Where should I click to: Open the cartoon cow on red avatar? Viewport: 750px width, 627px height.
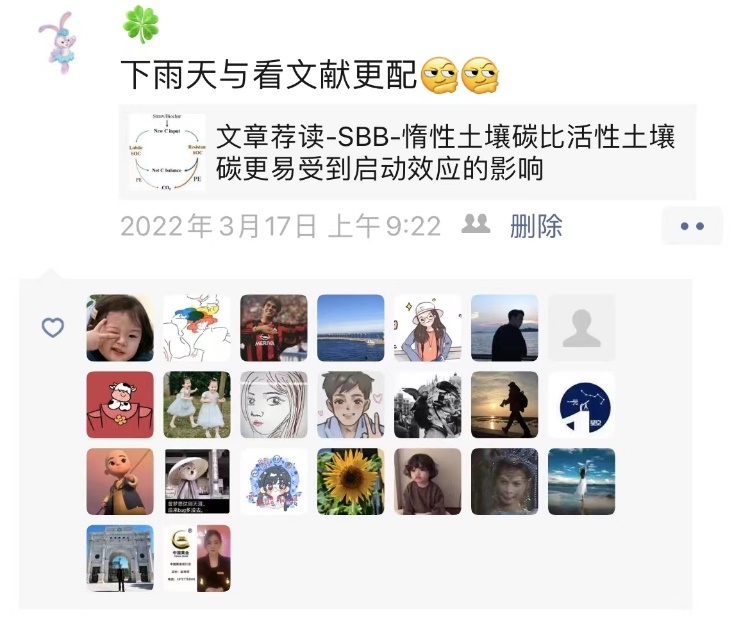pyautogui.click(x=120, y=405)
